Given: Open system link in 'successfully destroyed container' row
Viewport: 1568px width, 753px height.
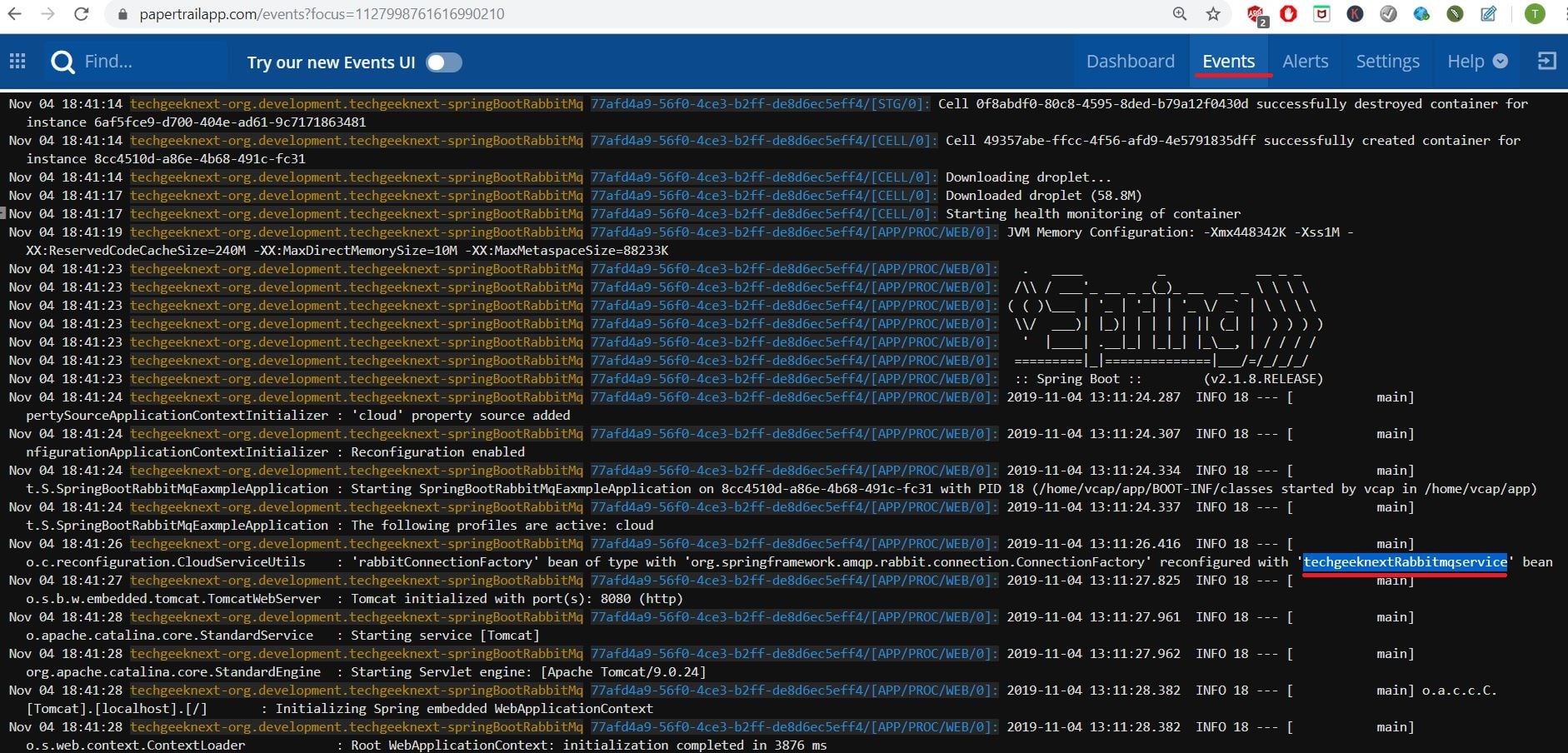Looking at the screenshot, I should click(357, 104).
